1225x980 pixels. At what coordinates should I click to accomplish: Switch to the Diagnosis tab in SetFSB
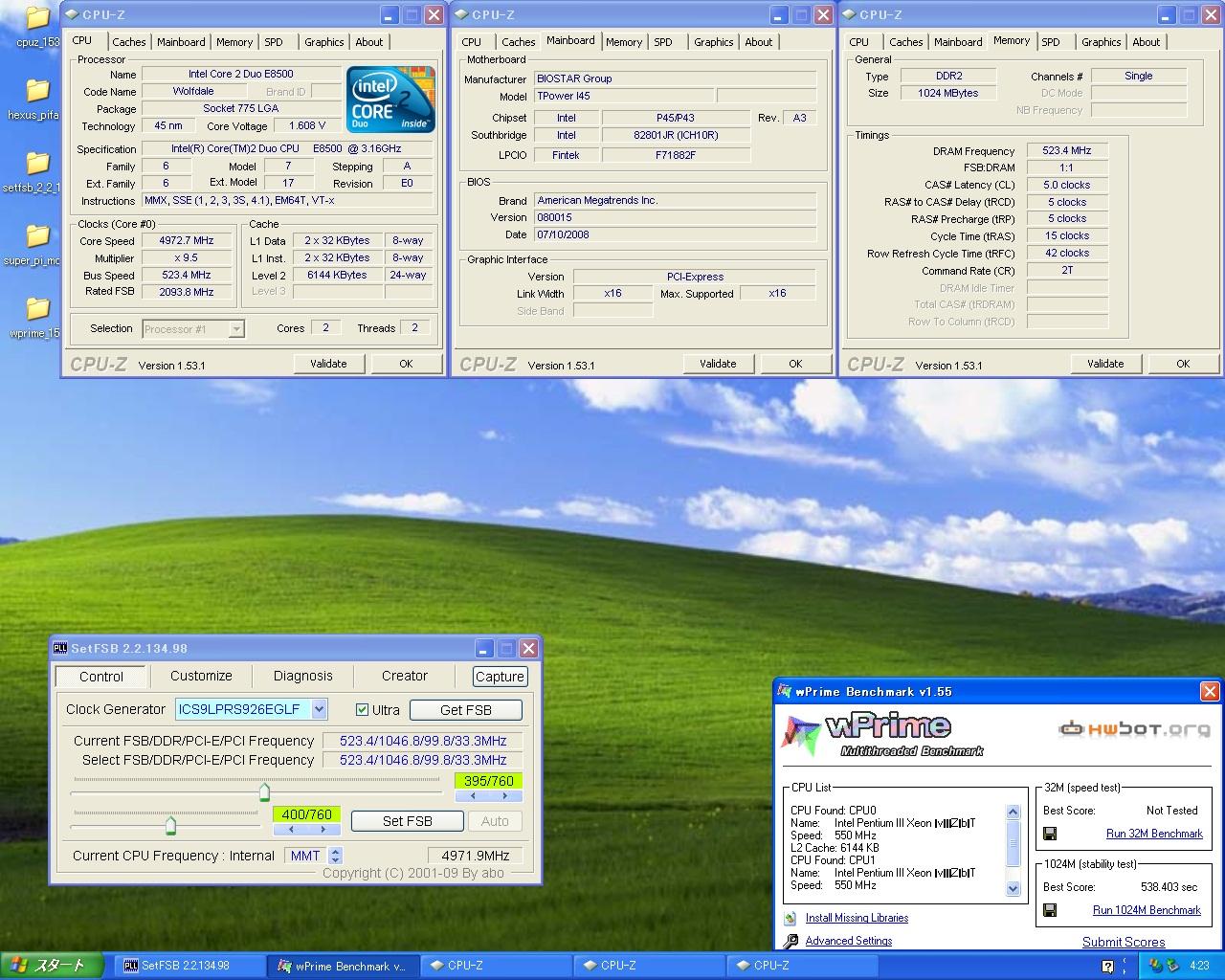303,676
